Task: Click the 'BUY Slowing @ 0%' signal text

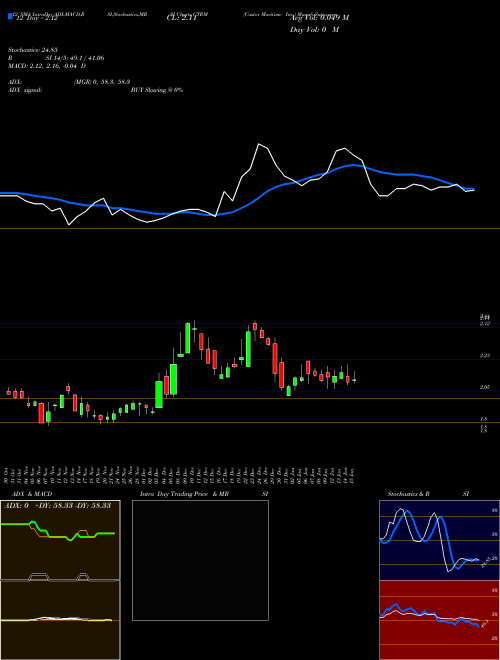Action: [157, 90]
